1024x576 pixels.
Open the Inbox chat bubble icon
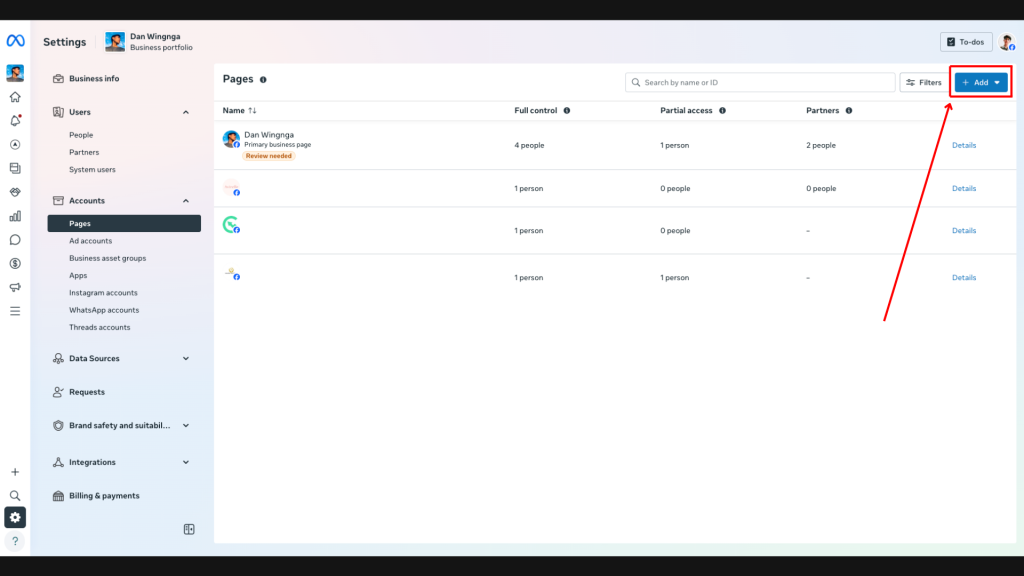pyautogui.click(x=15, y=240)
